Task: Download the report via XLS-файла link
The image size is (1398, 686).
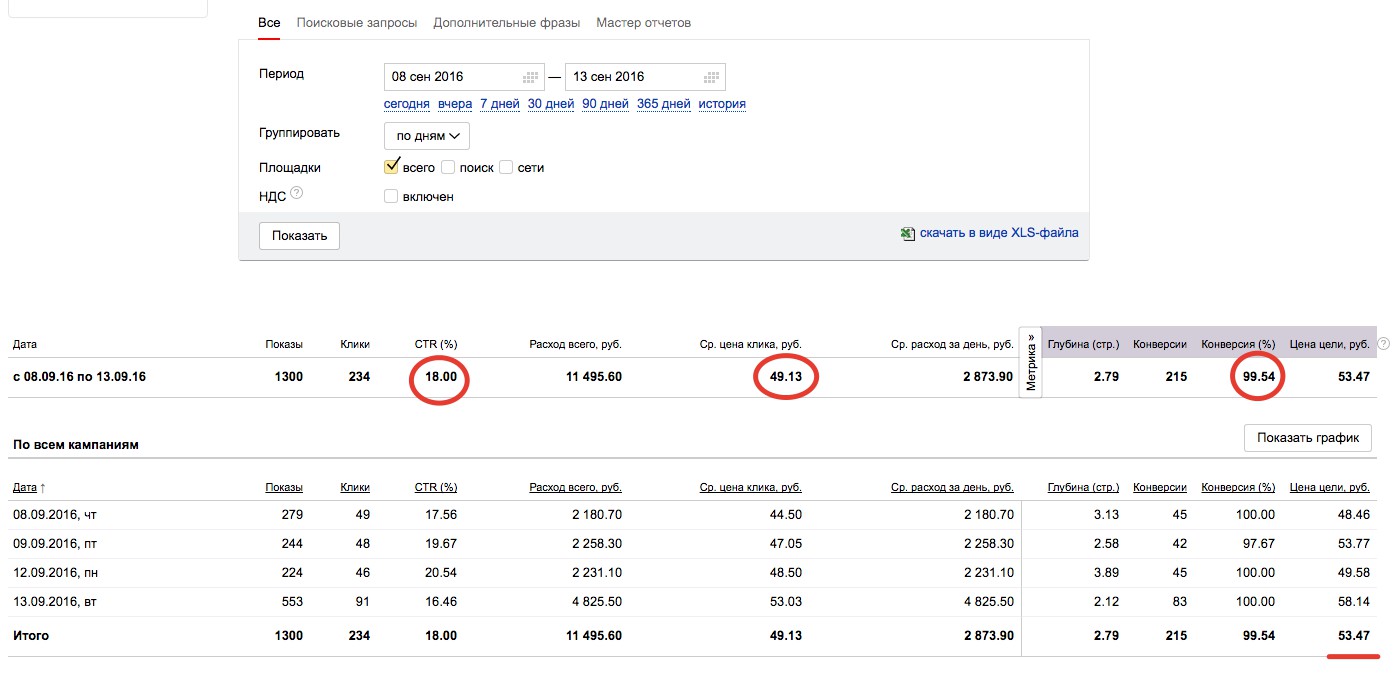Action: pos(999,233)
